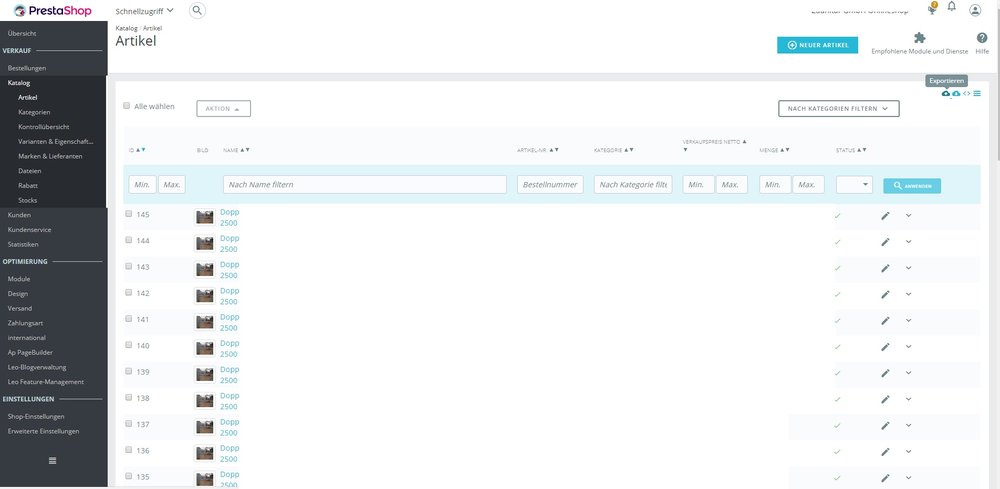Viewport: 1000px width, 489px height.
Task: Open Bestellungen in the sidebar
Action: (27, 68)
